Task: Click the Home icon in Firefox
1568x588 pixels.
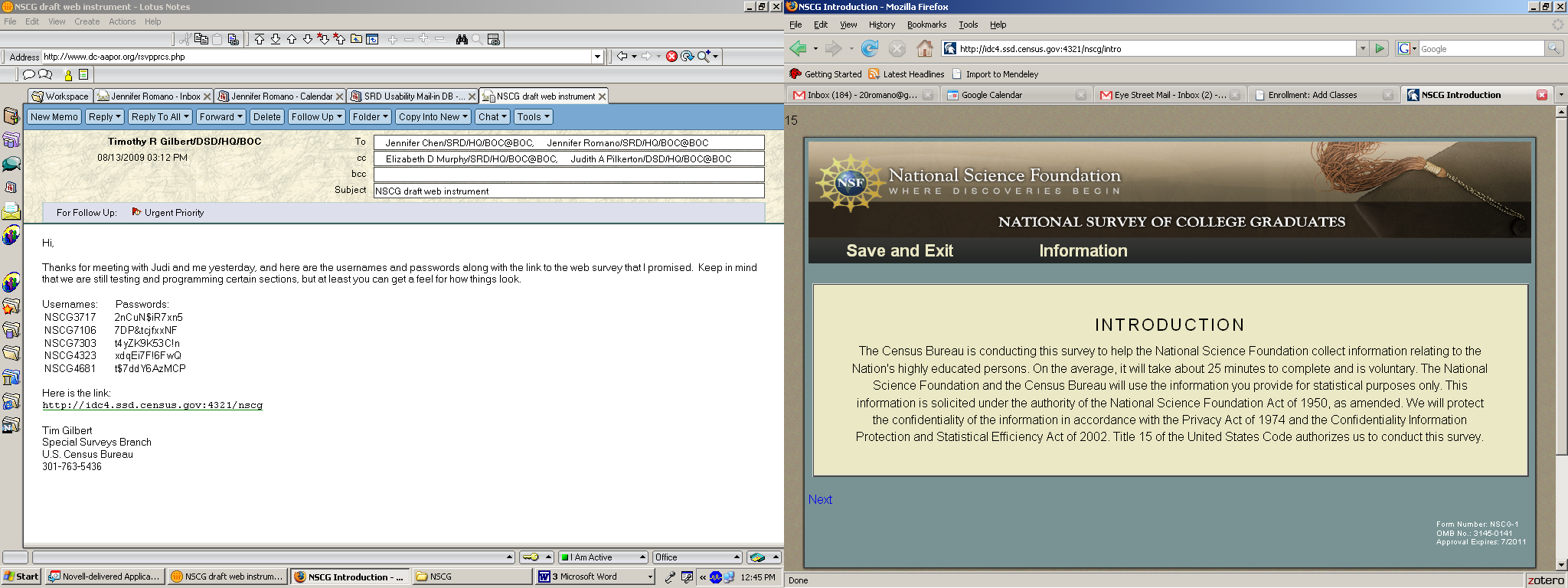Action: (x=925, y=49)
